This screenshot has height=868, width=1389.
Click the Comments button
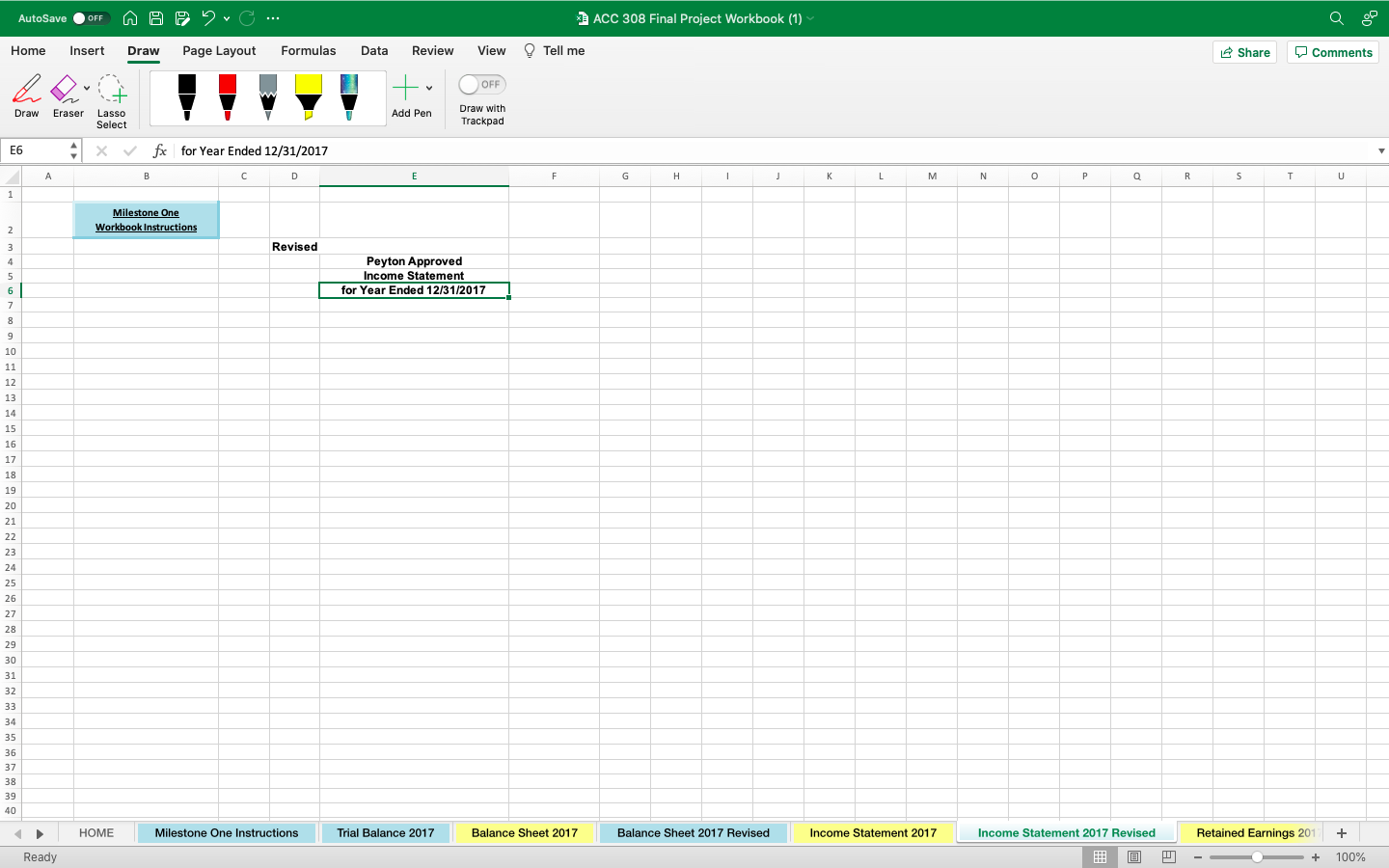point(1332,52)
